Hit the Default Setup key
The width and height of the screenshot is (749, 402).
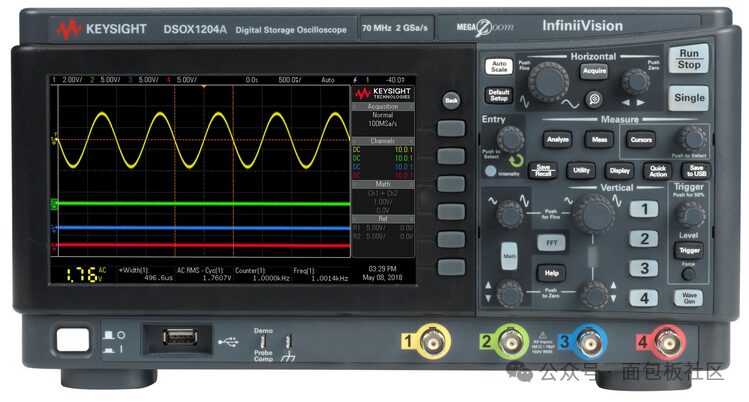pyautogui.click(x=499, y=95)
